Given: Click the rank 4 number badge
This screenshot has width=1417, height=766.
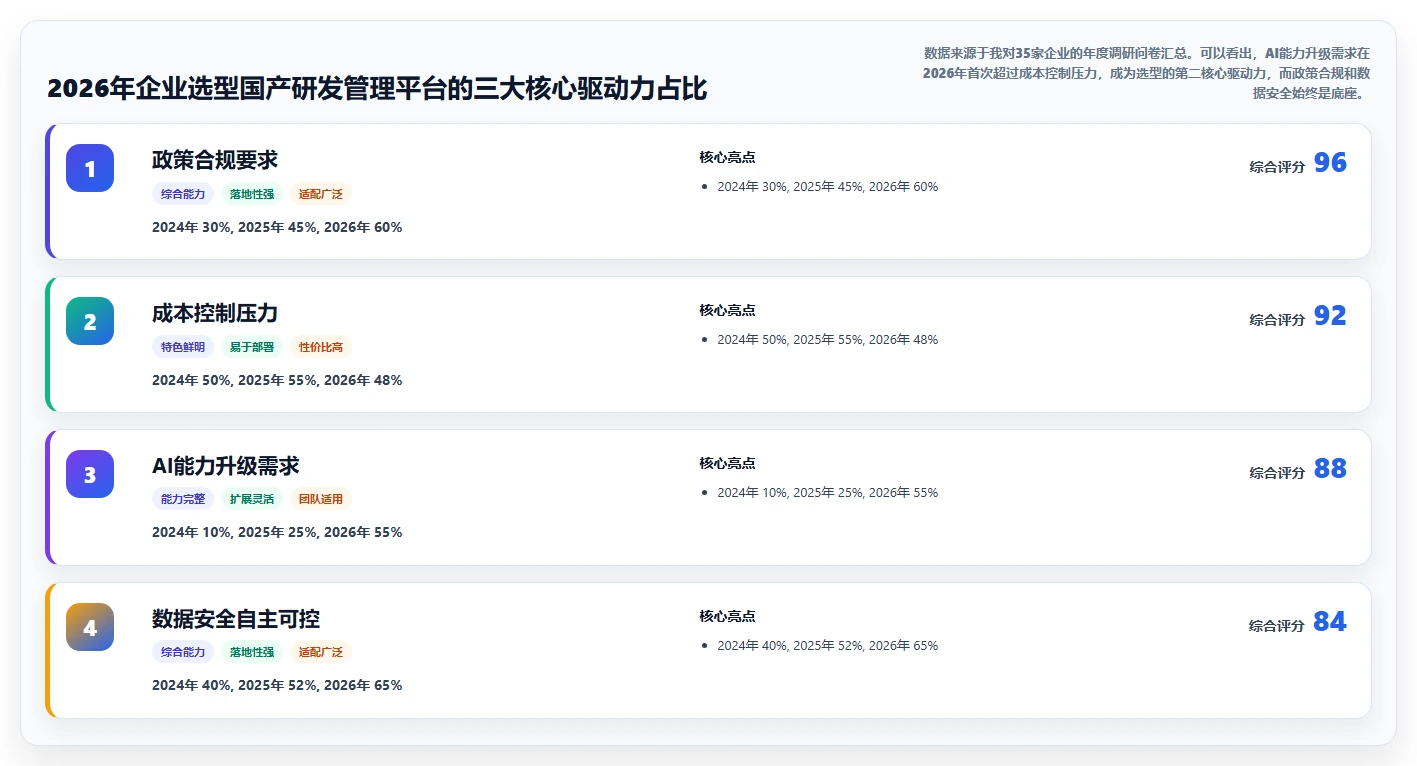Looking at the screenshot, I should click(90, 627).
